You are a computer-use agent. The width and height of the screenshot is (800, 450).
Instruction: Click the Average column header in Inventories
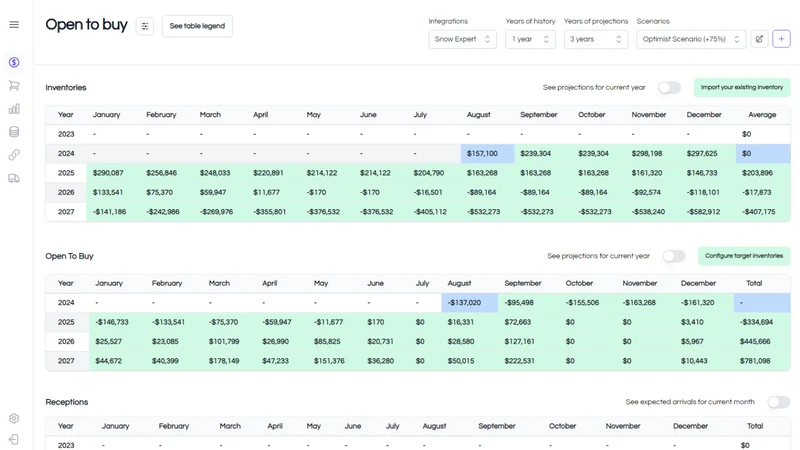tap(762, 115)
